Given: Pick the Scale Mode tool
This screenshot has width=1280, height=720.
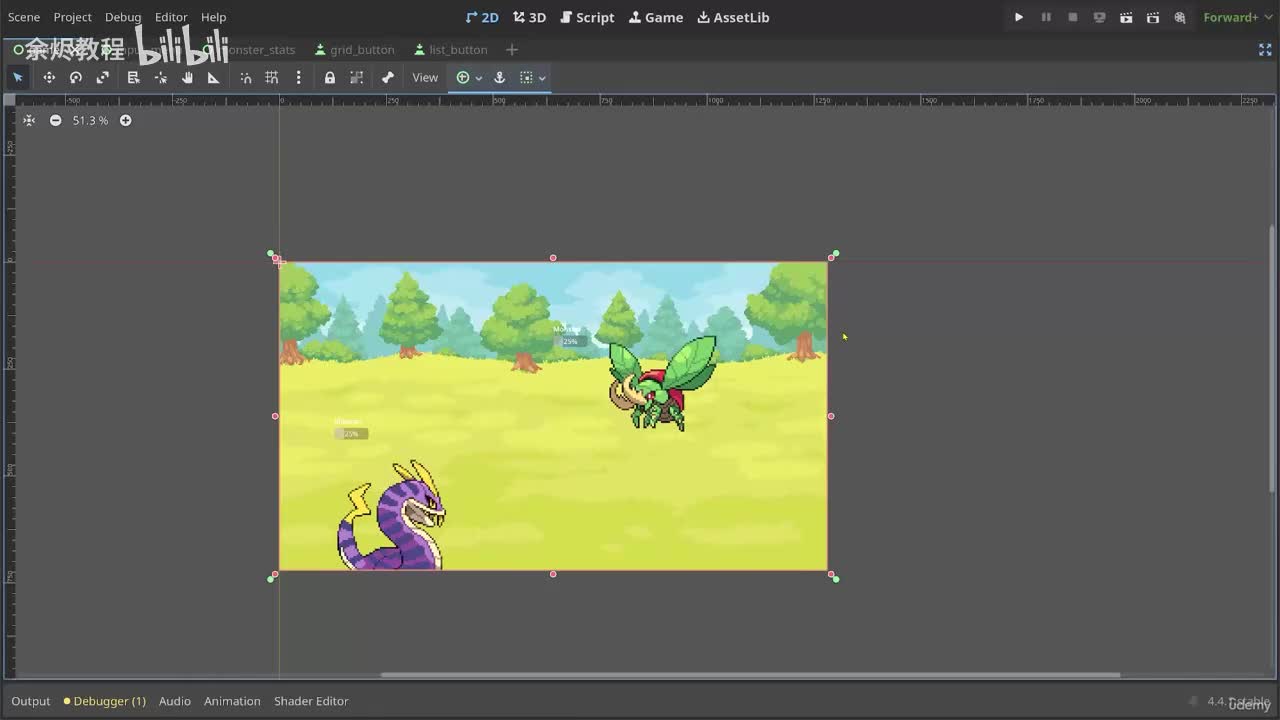Looking at the screenshot, I should pyautogui.click(x=103, y=77).
